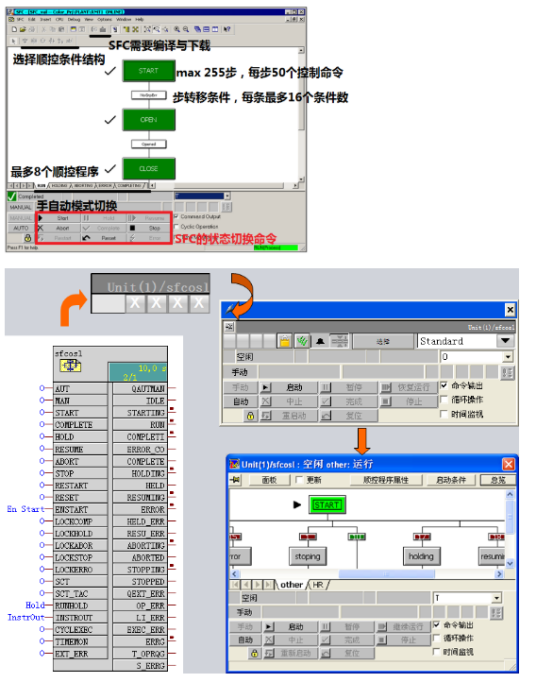The image size is (554, 682).
Task: Select the other tab
Action: pyautogui.click(x=291, y=585)
